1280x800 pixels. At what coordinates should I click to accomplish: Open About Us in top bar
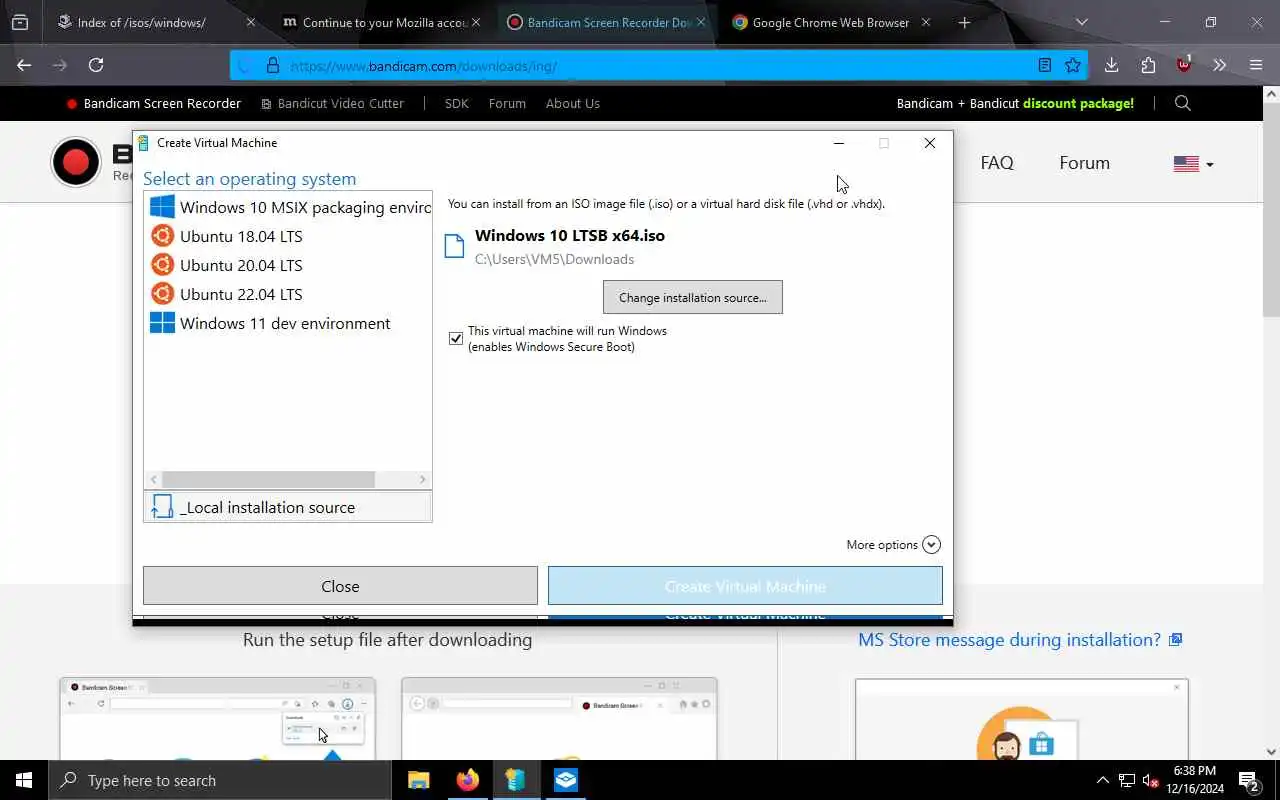(x=573, y=103)
